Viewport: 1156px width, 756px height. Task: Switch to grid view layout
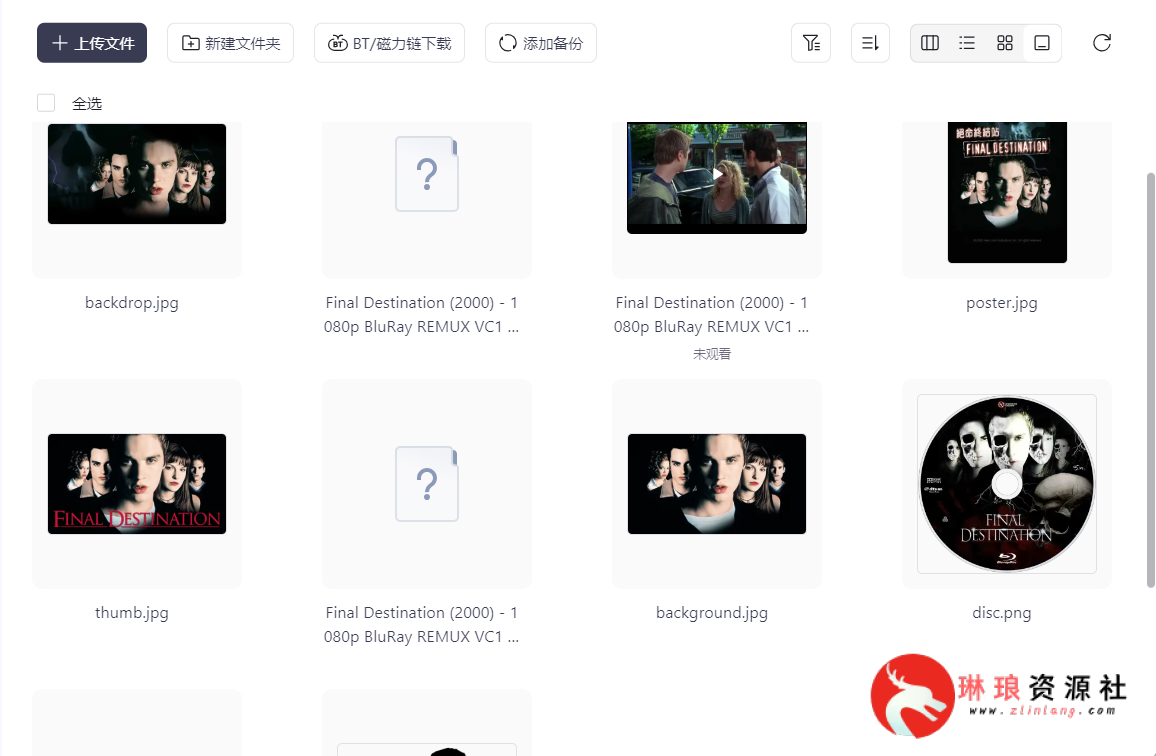(1004, 43)
